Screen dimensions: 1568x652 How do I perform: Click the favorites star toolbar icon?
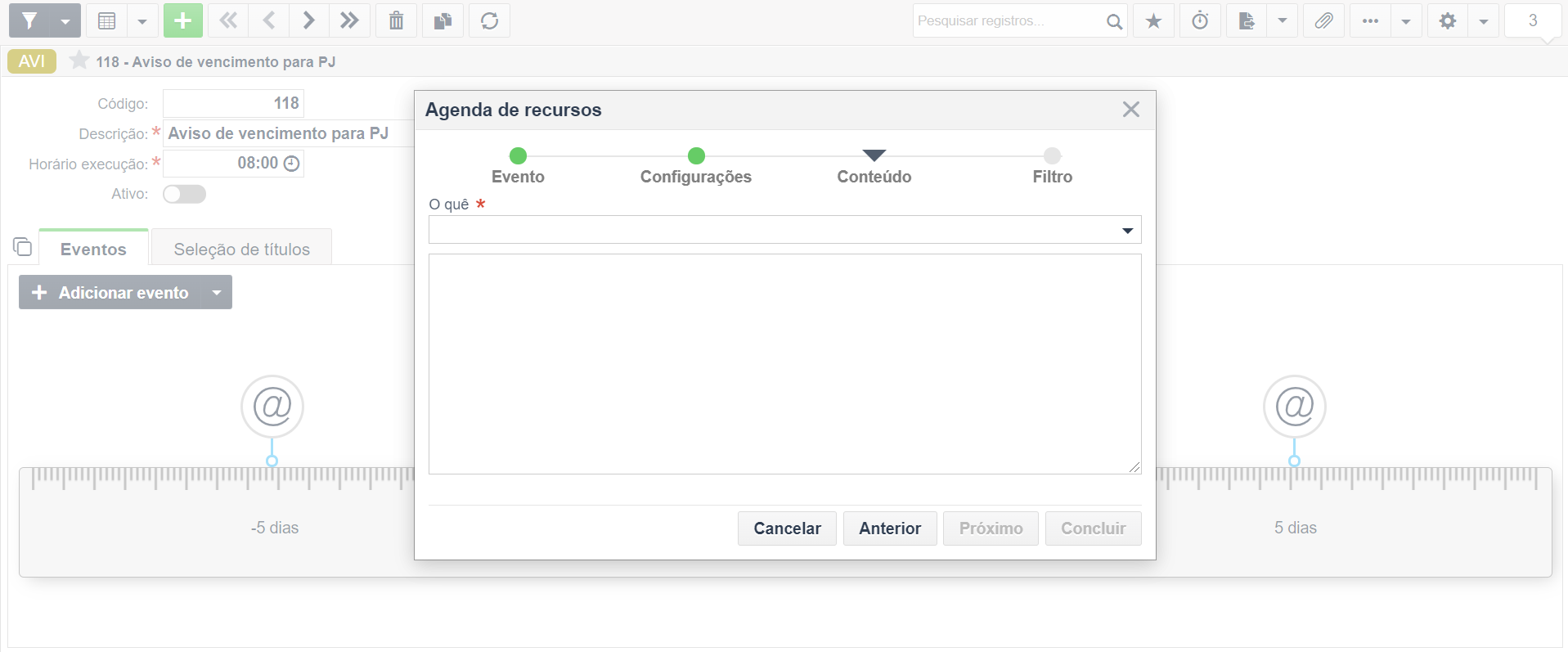click(1153, 20)
